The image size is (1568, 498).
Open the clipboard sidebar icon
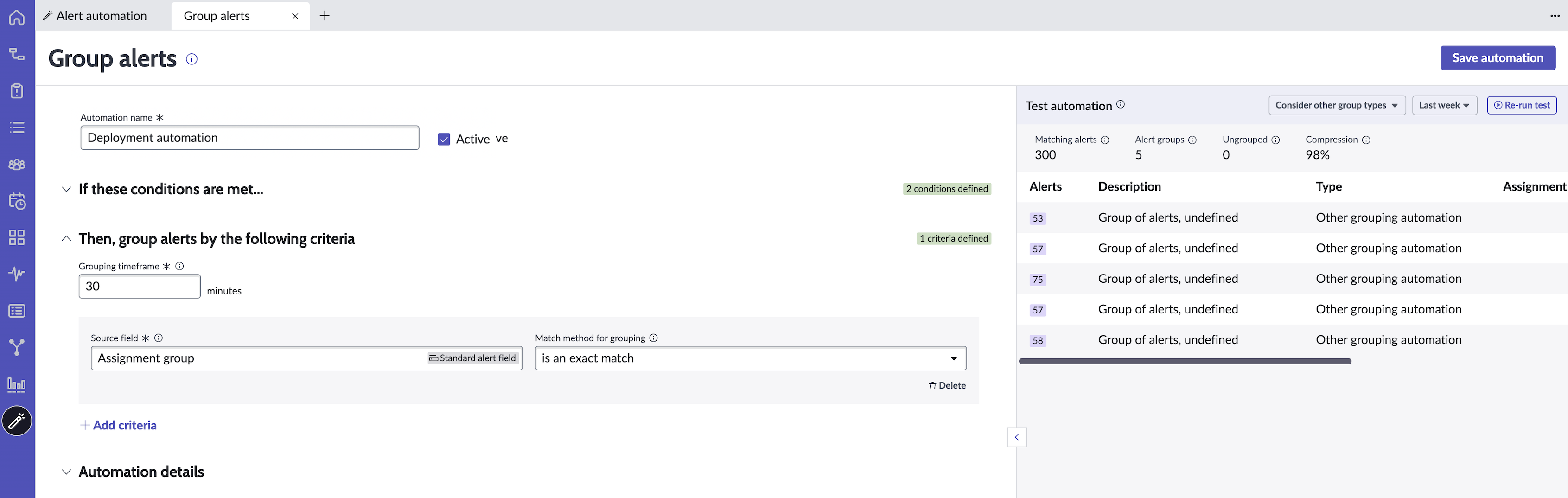pyautogui.click(x=17, y=91)
